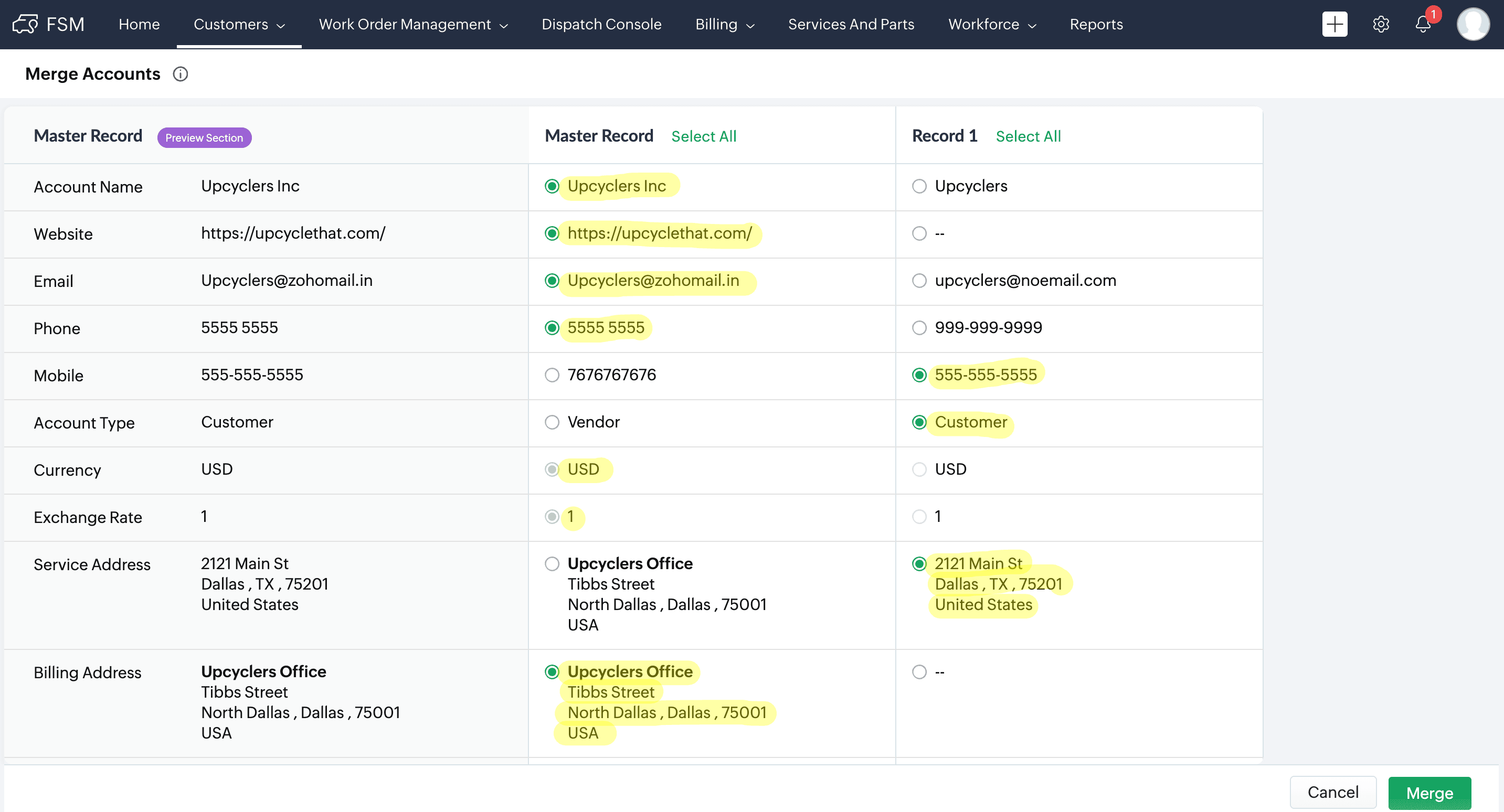The image size is (1504, 812).
Task: Select Upcyclers account name radio button
Action: click(919, 186)
